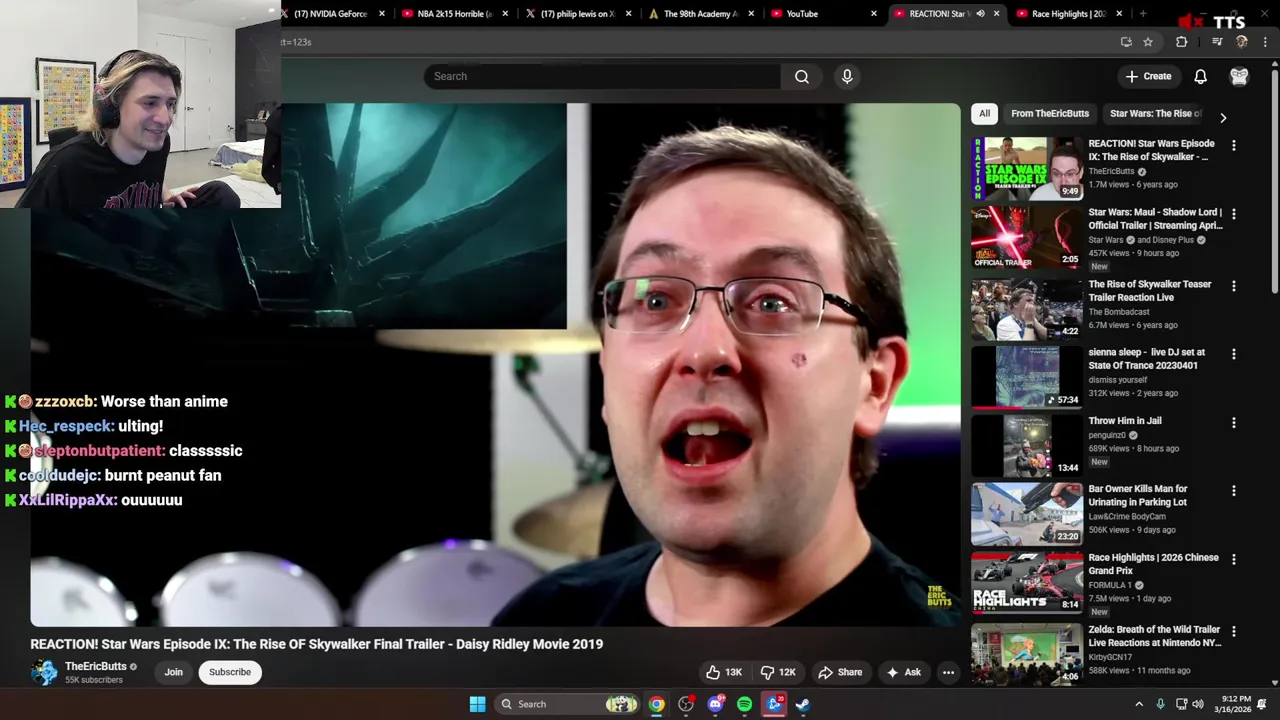Open Chrome media control icon
This screenshot has height=720, width=1280.
[x=1217, y=42]
